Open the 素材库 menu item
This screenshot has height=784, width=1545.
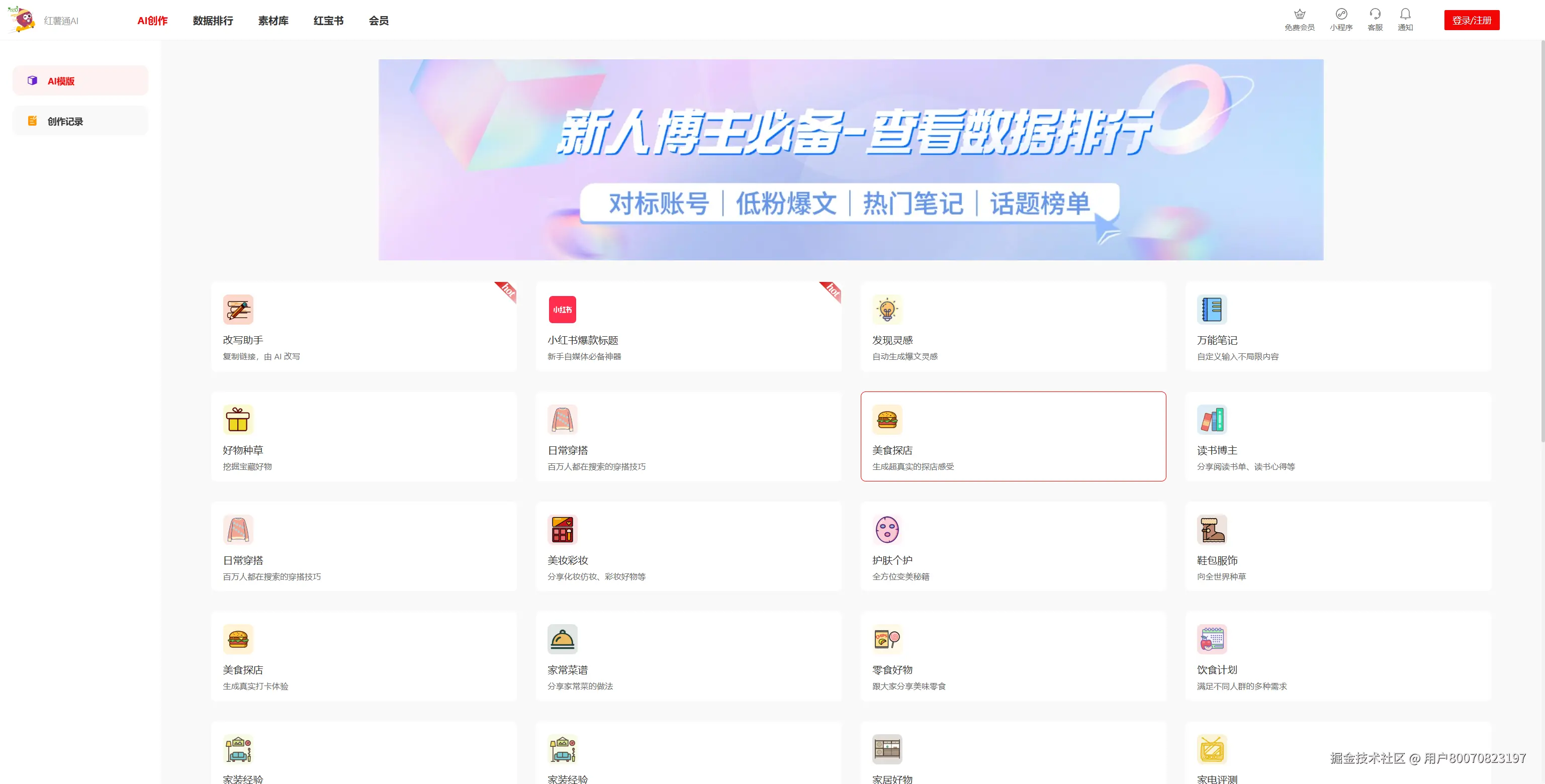(274, 20)
